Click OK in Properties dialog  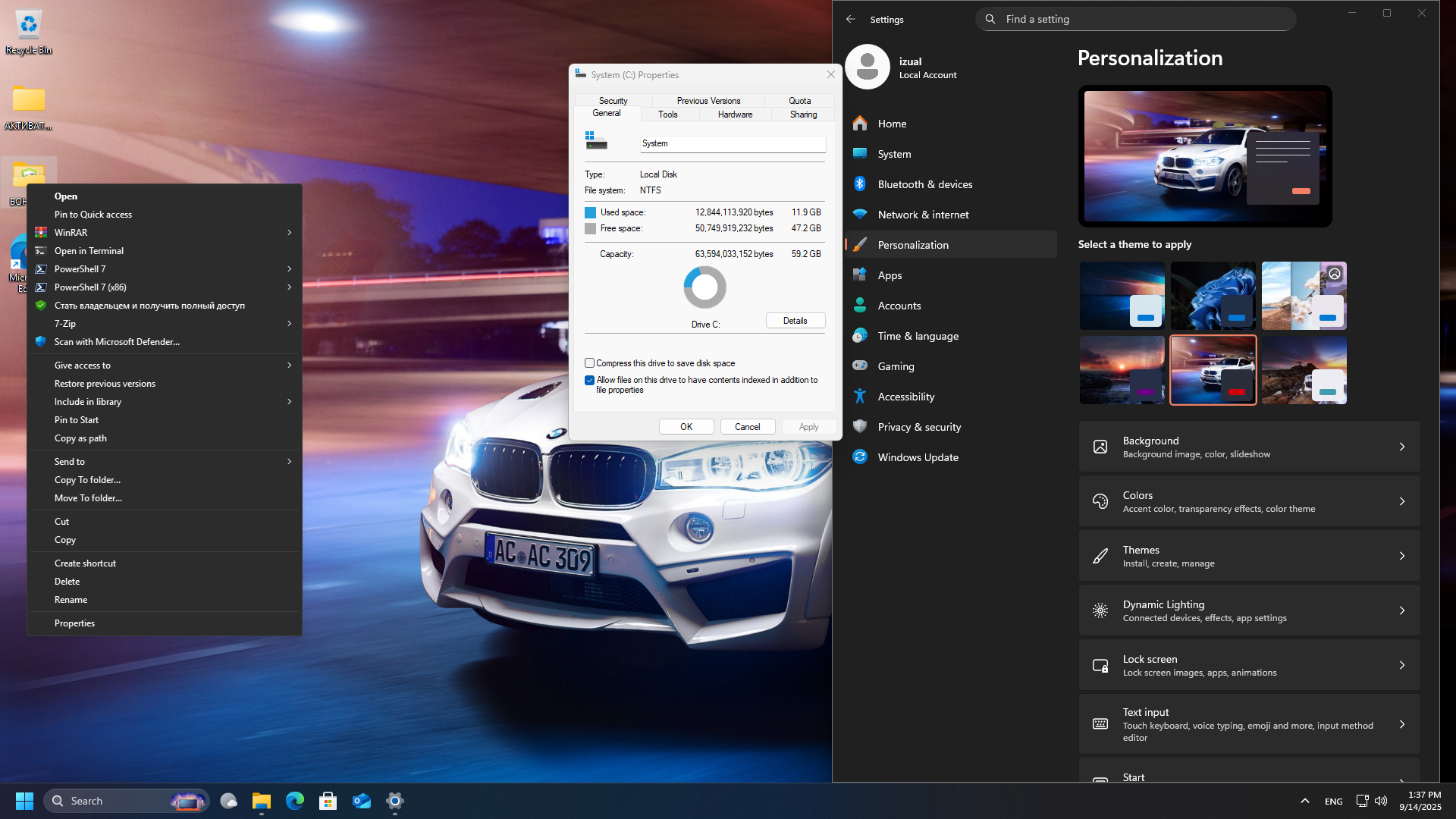coord(686,427)
